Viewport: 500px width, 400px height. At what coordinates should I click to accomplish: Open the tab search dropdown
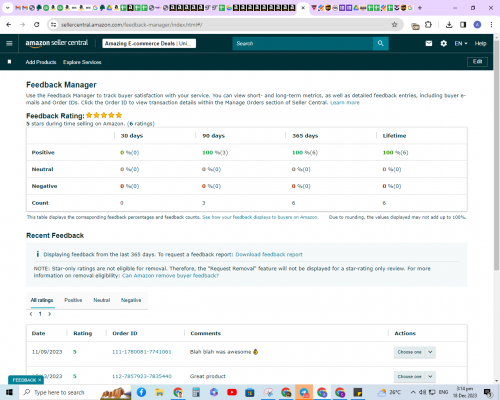point(8,8)
